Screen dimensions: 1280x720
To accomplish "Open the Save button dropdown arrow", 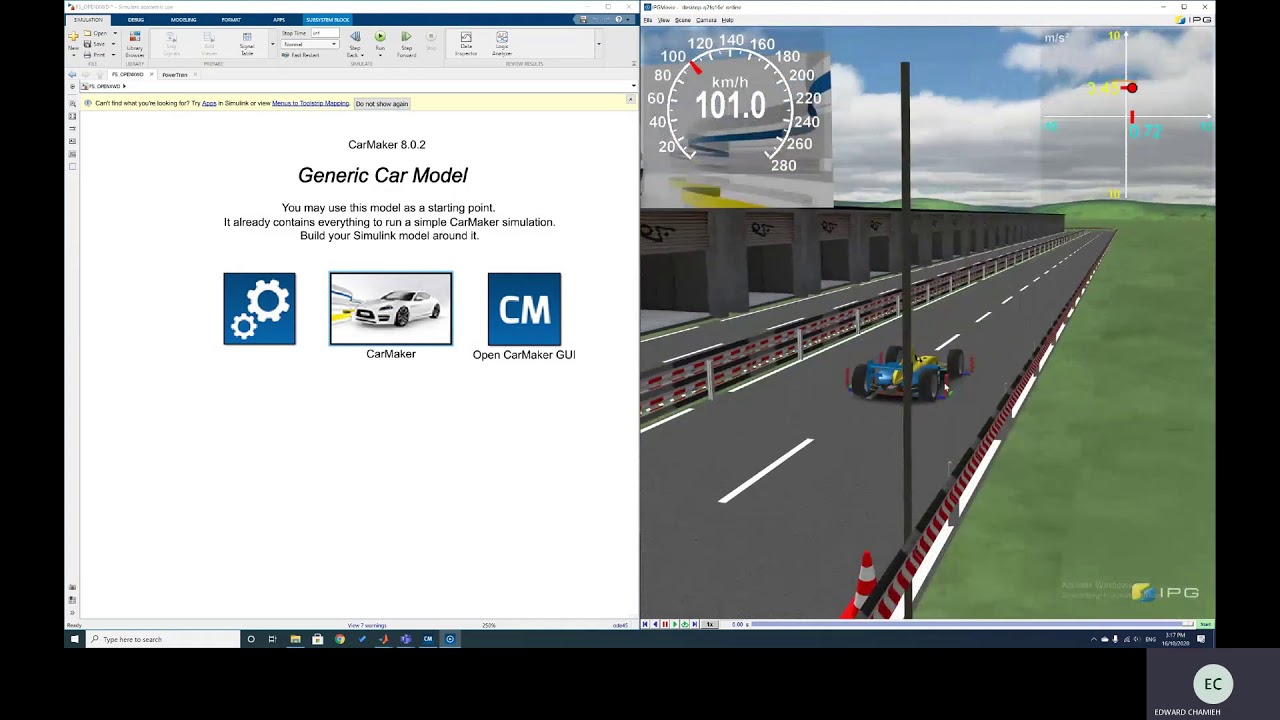I will click(113, 44).
